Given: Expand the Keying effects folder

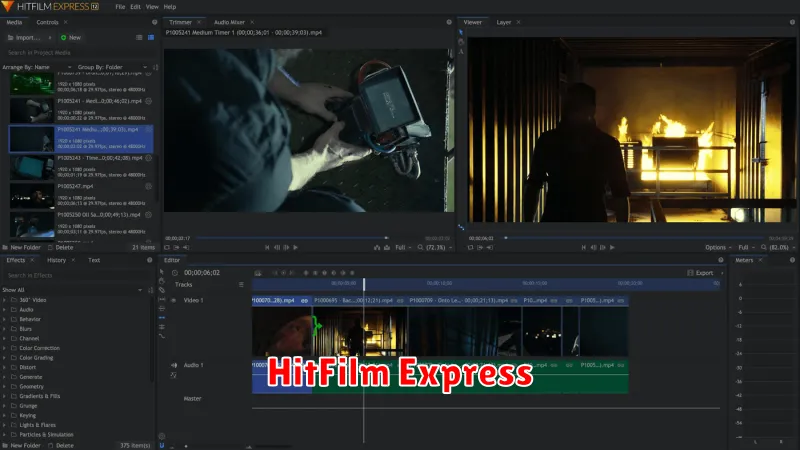Looking at the screenshot, I should point(5,416).
